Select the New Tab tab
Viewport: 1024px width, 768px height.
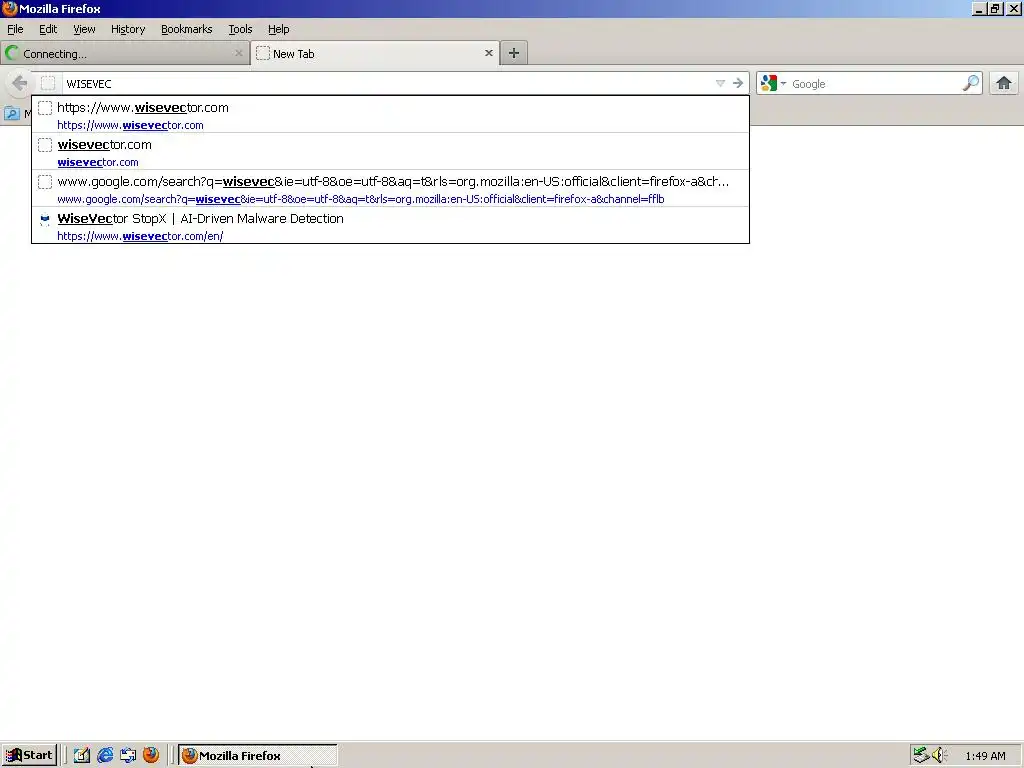[x=375, y=54]
